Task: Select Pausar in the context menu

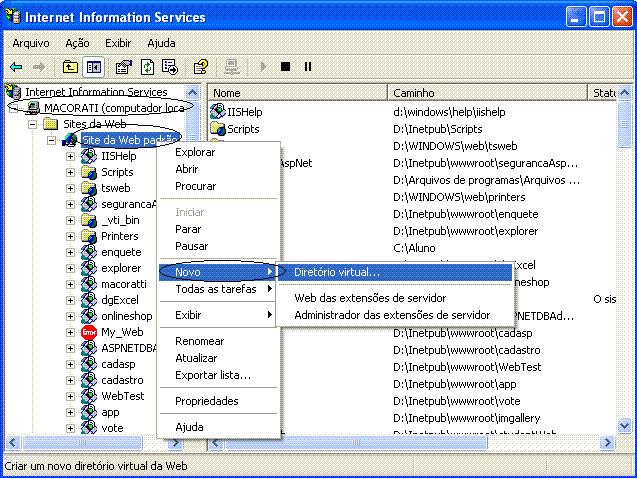Action: pyautogui.click(x=219, y=247)
